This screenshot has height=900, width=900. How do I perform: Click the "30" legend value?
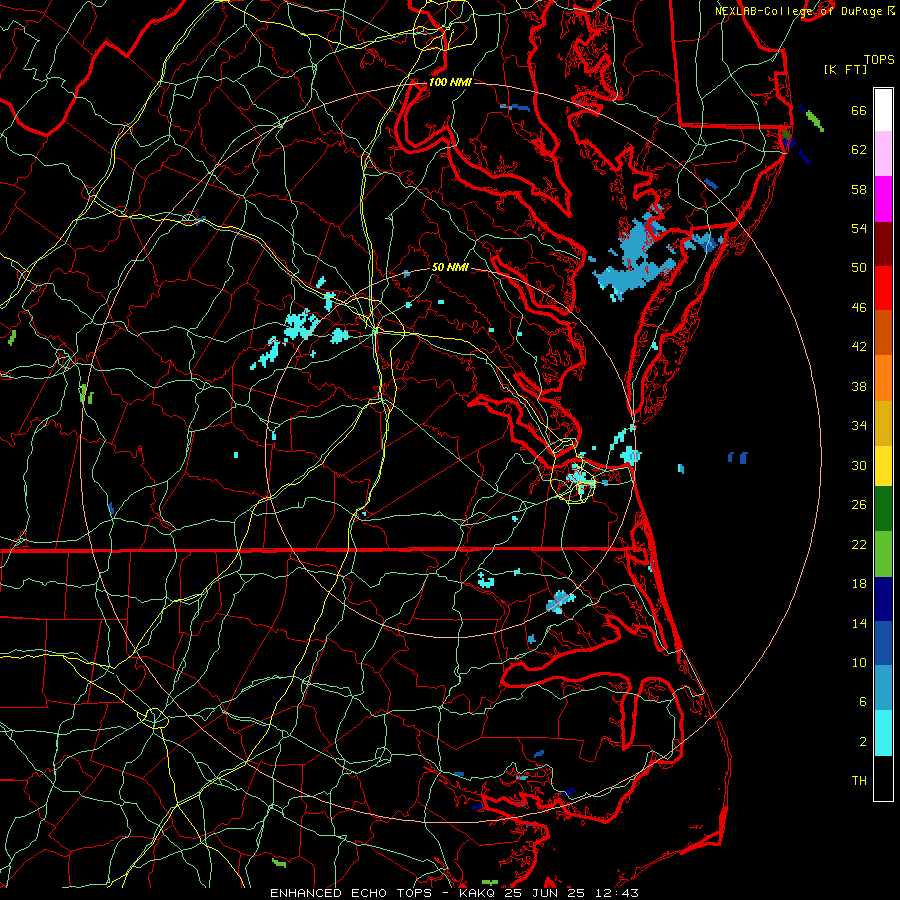[x=859, y=465]
